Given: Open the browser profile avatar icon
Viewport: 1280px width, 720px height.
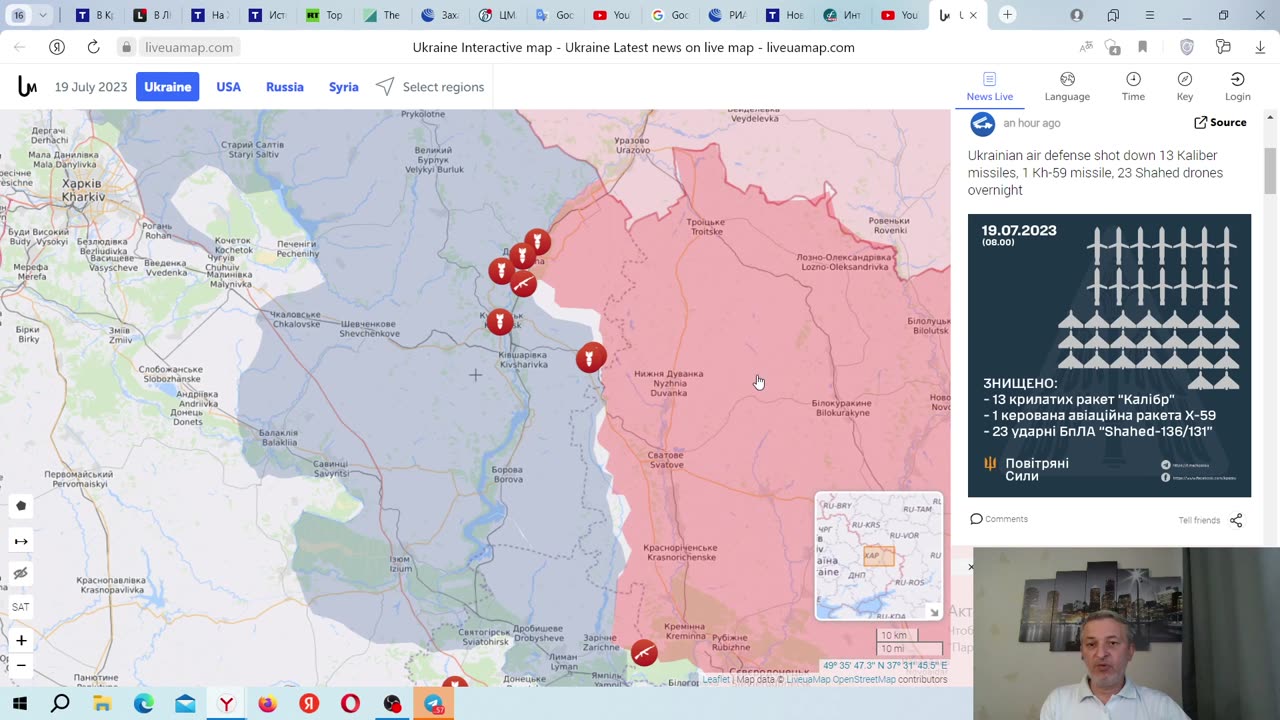Looking at the screenshot, I should 1077,15.
